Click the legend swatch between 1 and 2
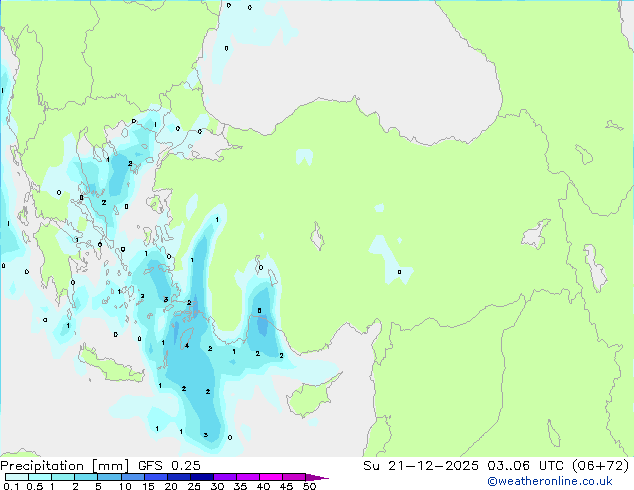The image size is (634, 490). click(63, 477)
